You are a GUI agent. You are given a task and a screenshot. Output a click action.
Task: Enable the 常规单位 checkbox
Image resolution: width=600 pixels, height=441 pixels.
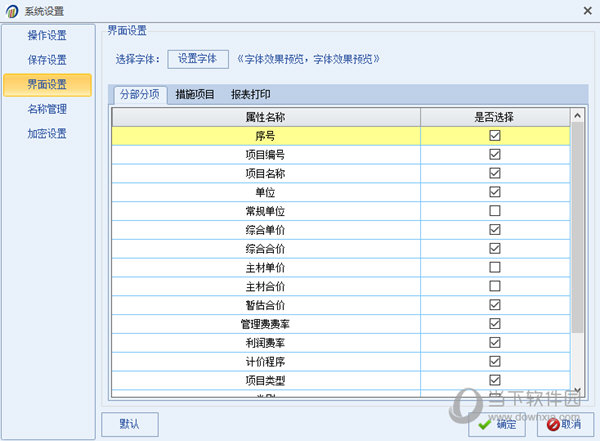(x=494, y=211)
